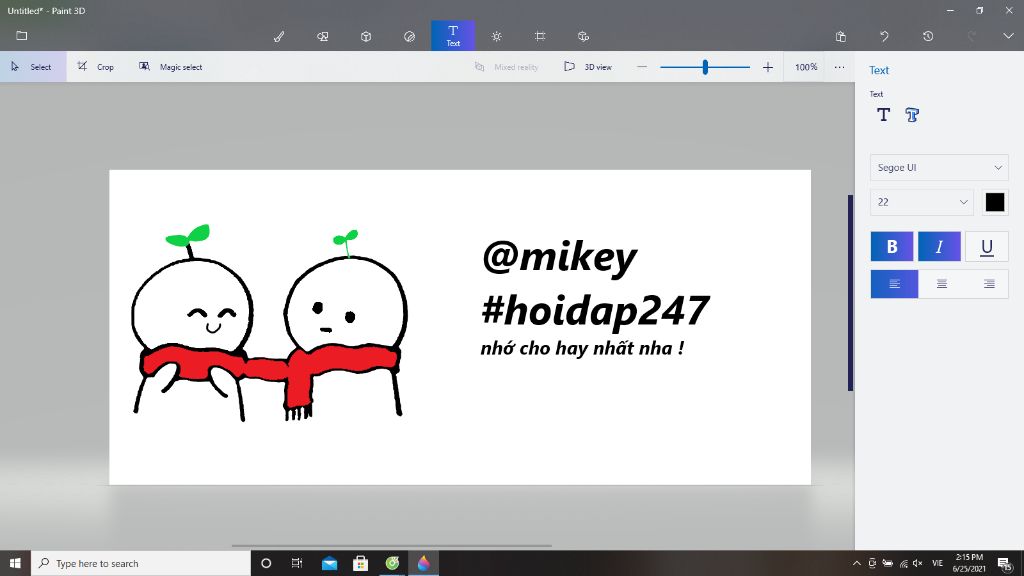Click the Paint 3D taskbar icon
This screenshot has width=1024, height=576.
coord(423,563)
